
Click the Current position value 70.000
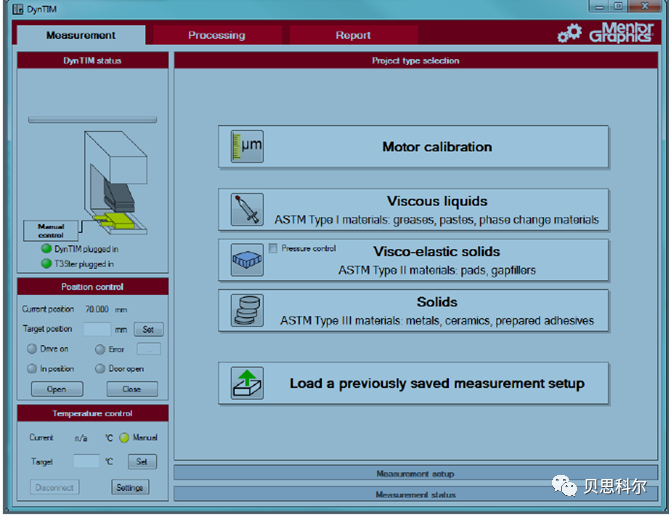(97, 309)
